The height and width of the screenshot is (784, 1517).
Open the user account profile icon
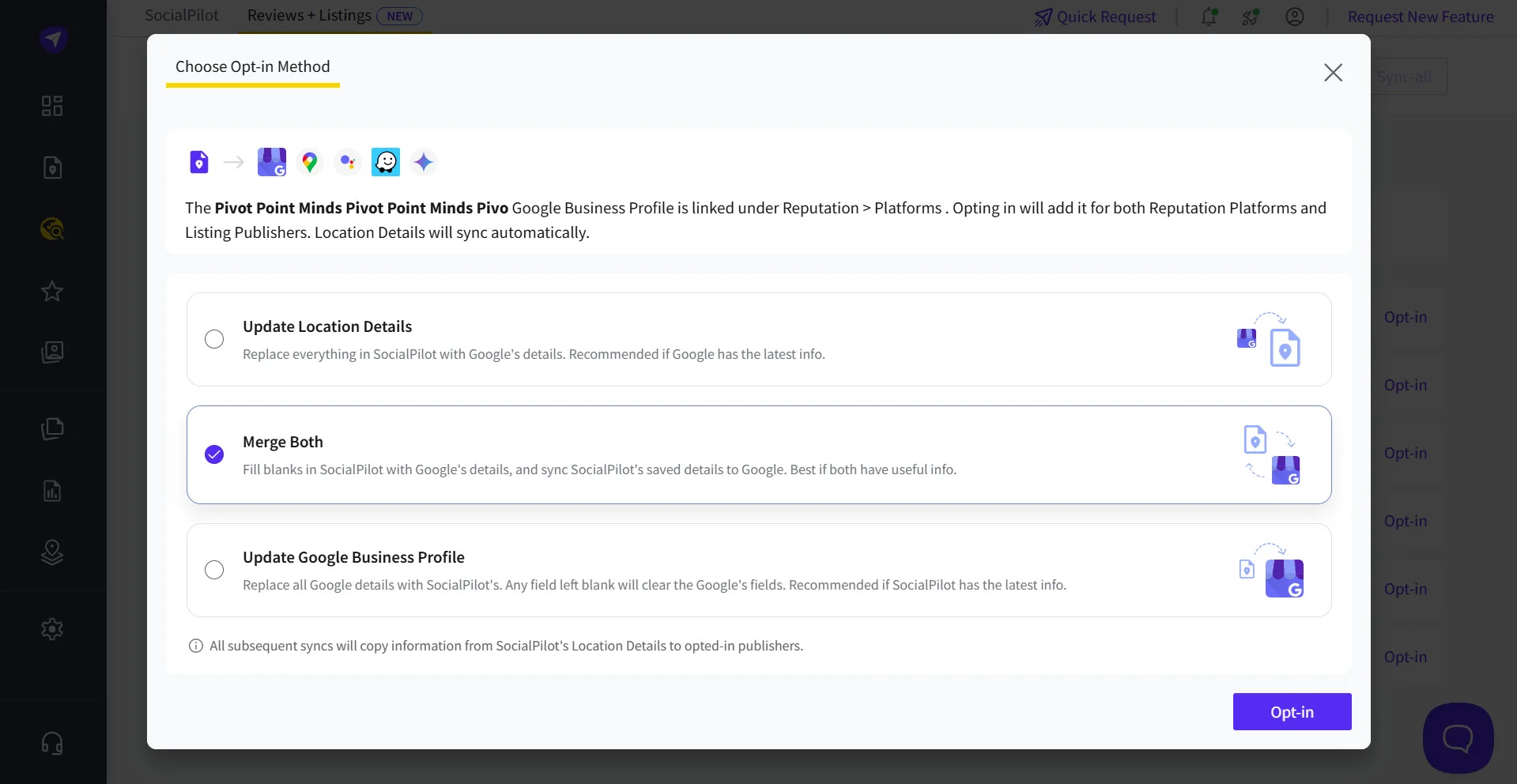1295,17
